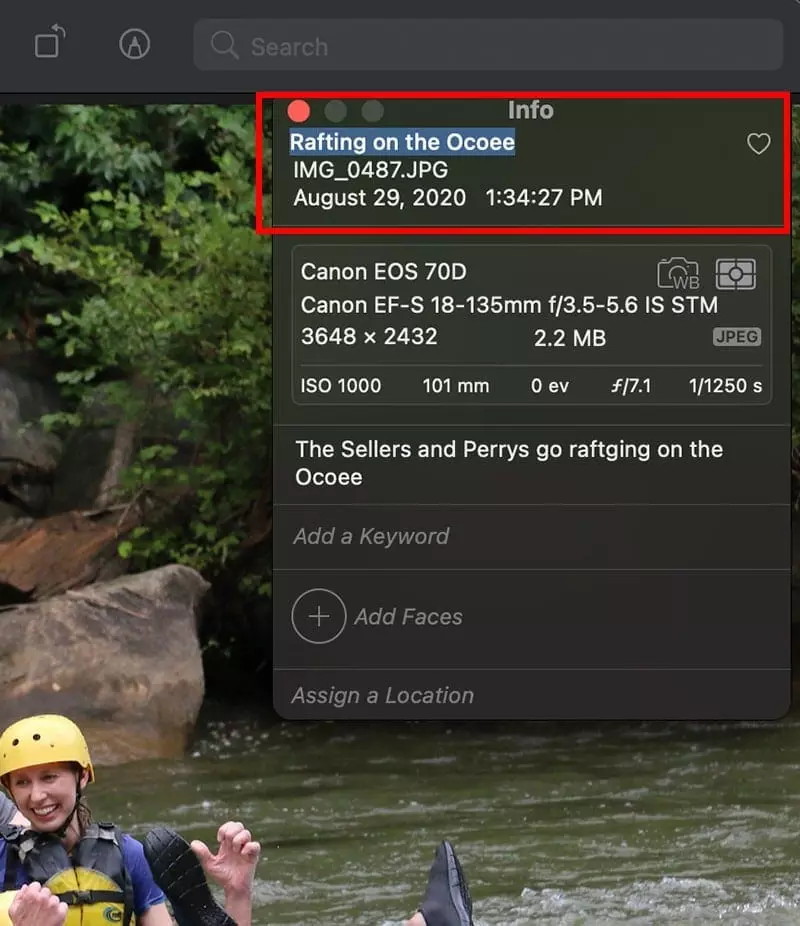Edit the Sellers and Perrys description
Viewport: 800px width, 926px height.
coord(509,463)
